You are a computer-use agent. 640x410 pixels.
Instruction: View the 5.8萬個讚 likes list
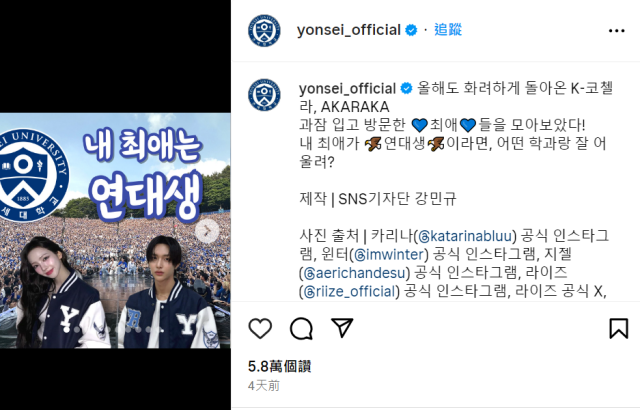[280, 366]
